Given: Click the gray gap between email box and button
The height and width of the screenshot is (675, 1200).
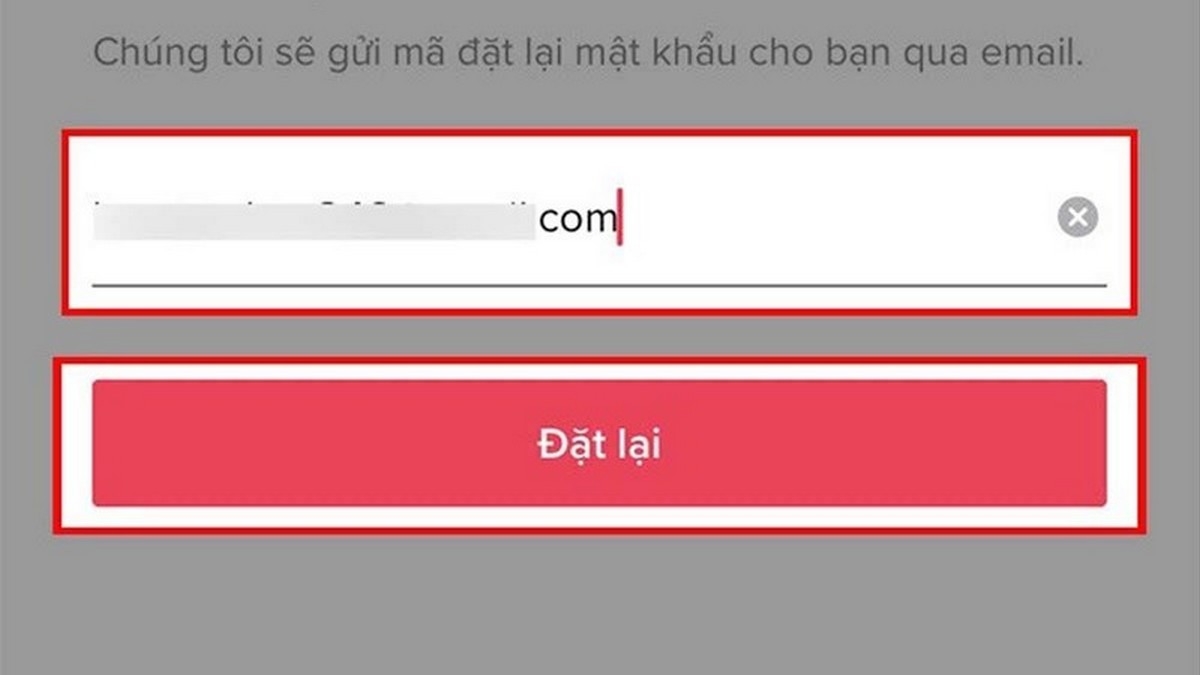Looking at the screenshot, I should pyautogui.click(x=599, y=336).
